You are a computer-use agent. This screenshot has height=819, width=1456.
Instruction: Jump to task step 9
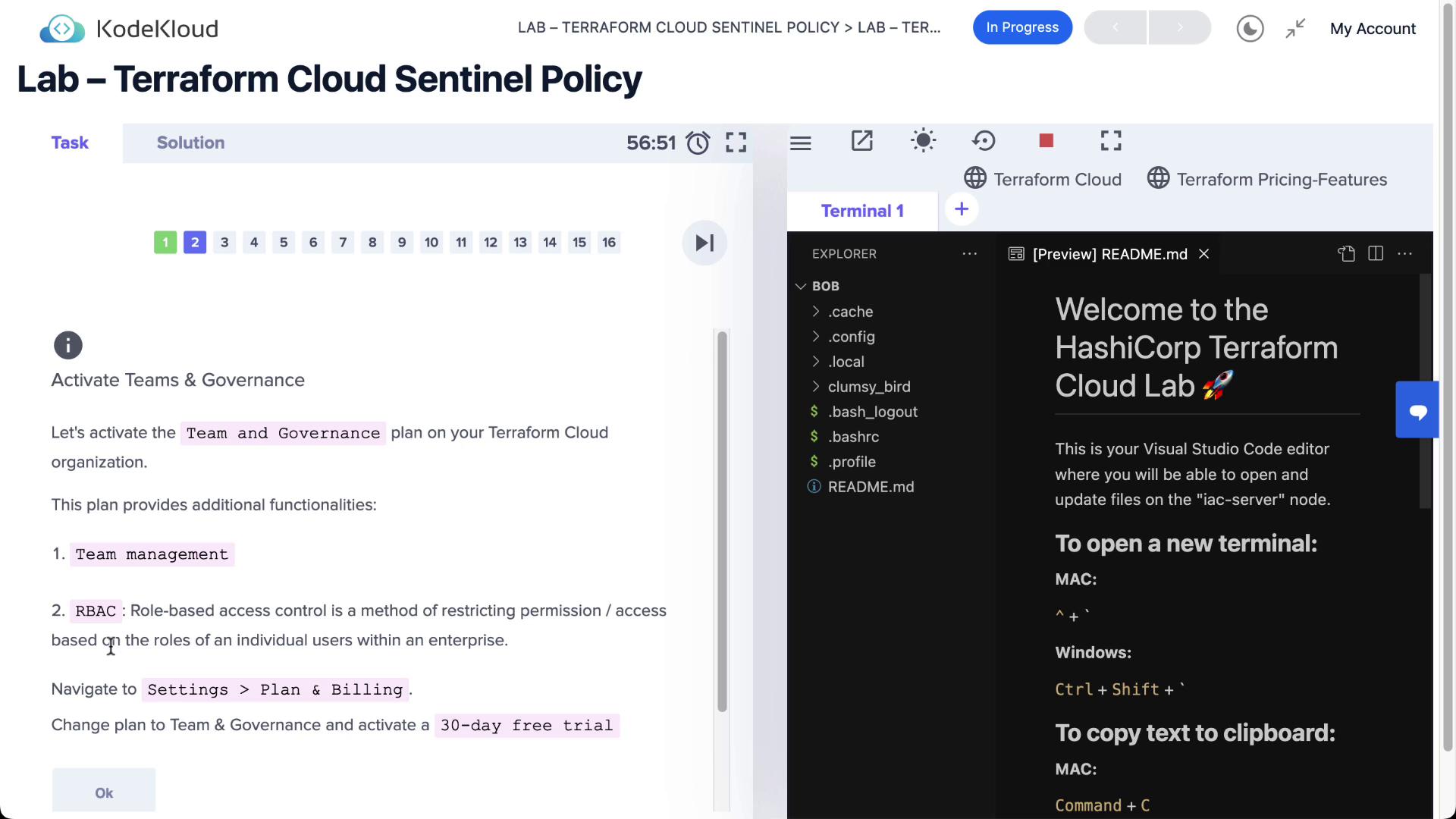402,243
